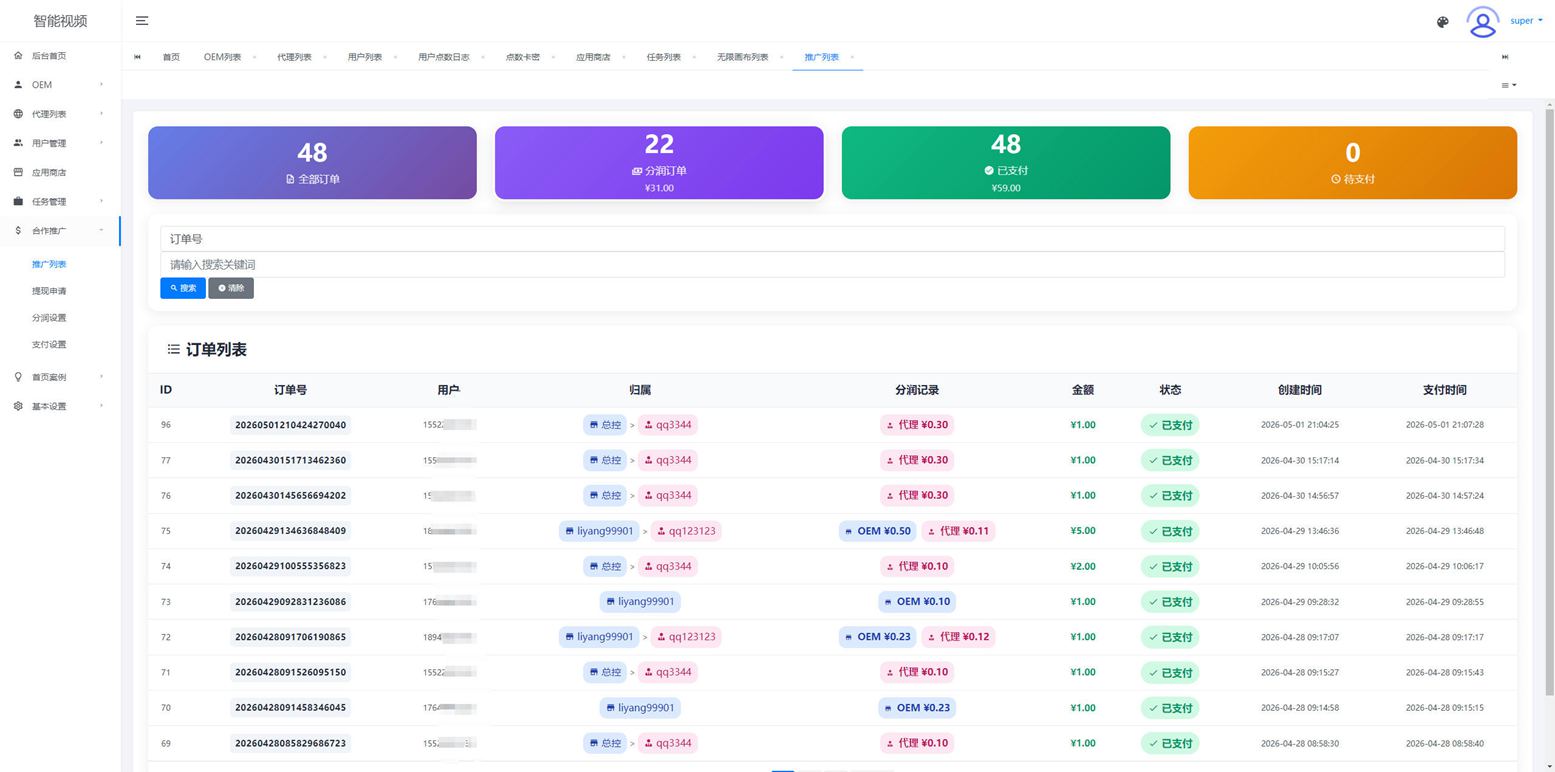
Task: Toggle the sidebar hamburger menu icon
Action: coord(142,21)
